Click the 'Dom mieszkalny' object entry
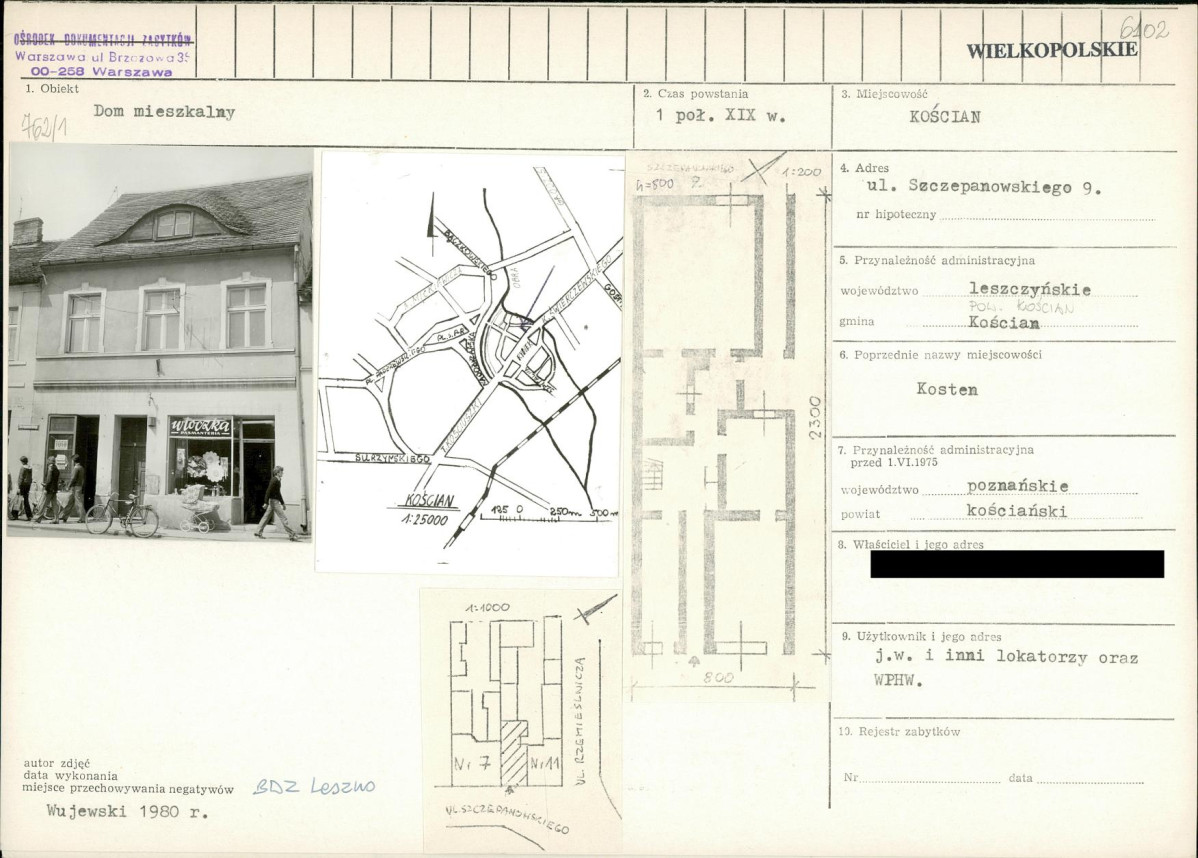1198x858 pixels. pyautogui.click(x=164, y=112)
